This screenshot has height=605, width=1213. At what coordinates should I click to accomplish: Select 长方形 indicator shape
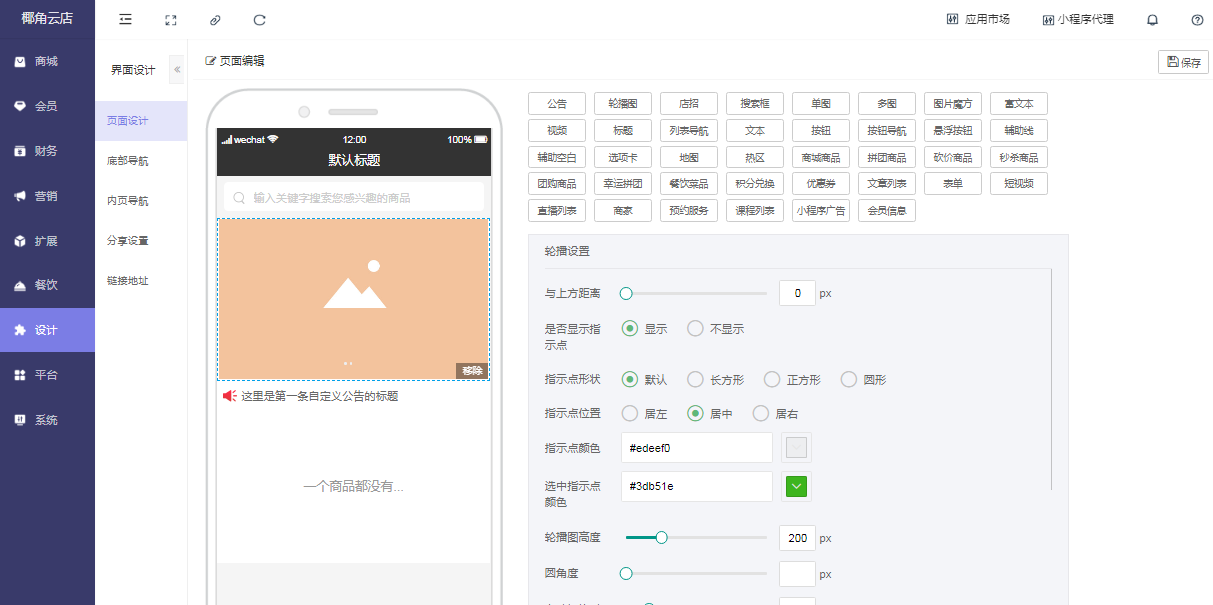pyautogui.click(x=695, y=380)
